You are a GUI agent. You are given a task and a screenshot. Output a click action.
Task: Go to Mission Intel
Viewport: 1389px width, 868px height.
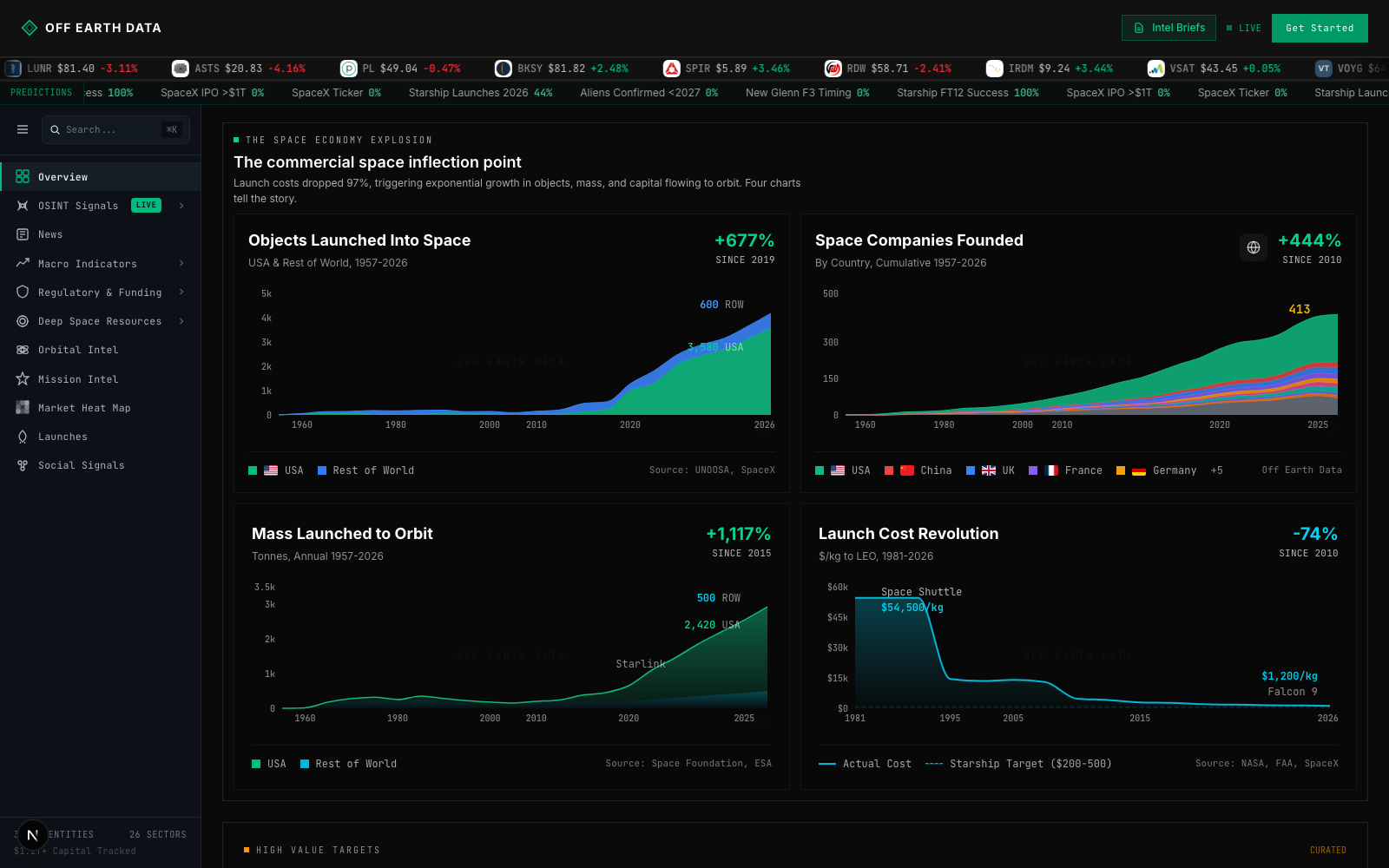[101, 378]
